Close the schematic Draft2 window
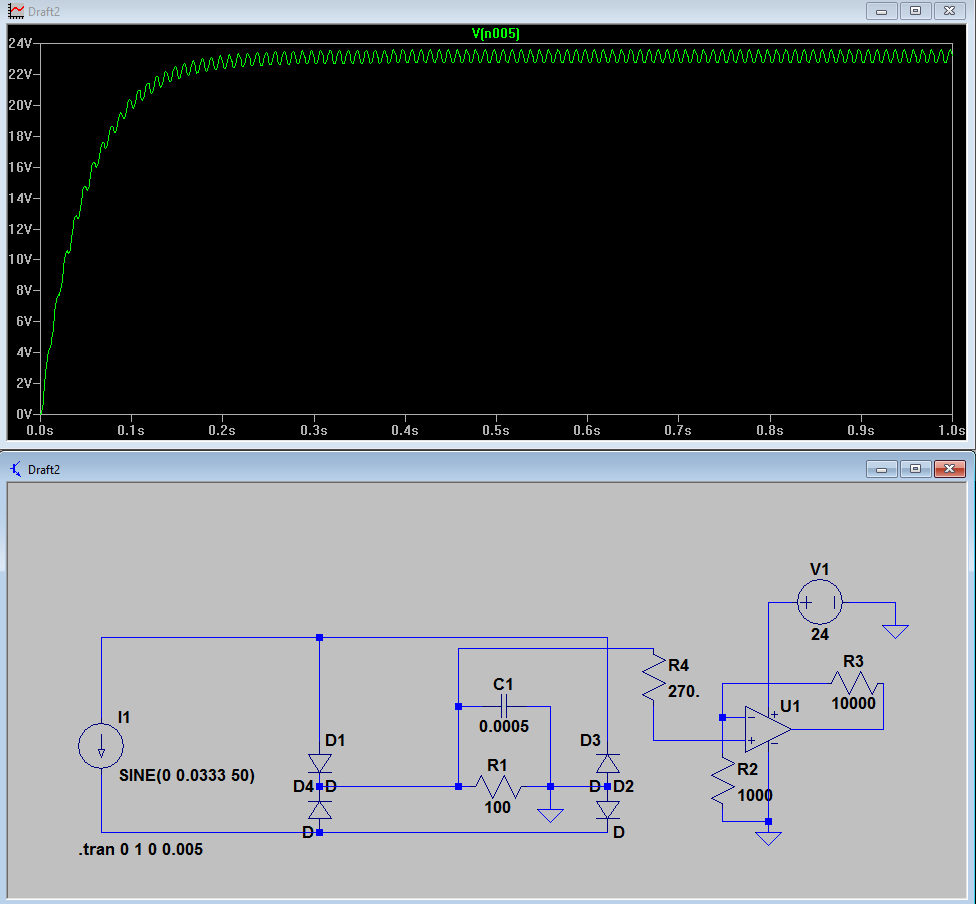976x904 pixels. click(949, 469)
